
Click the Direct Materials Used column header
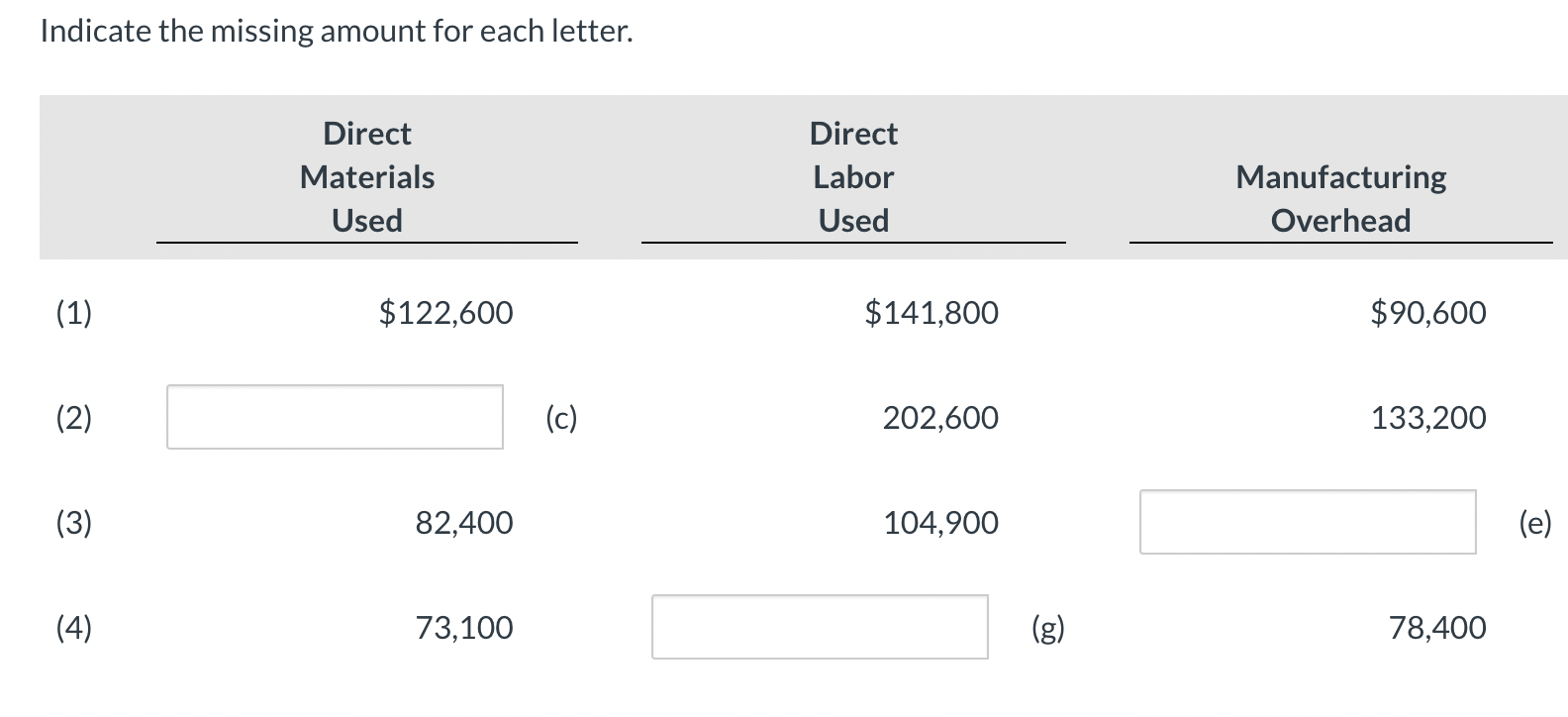tap(367, 177)
